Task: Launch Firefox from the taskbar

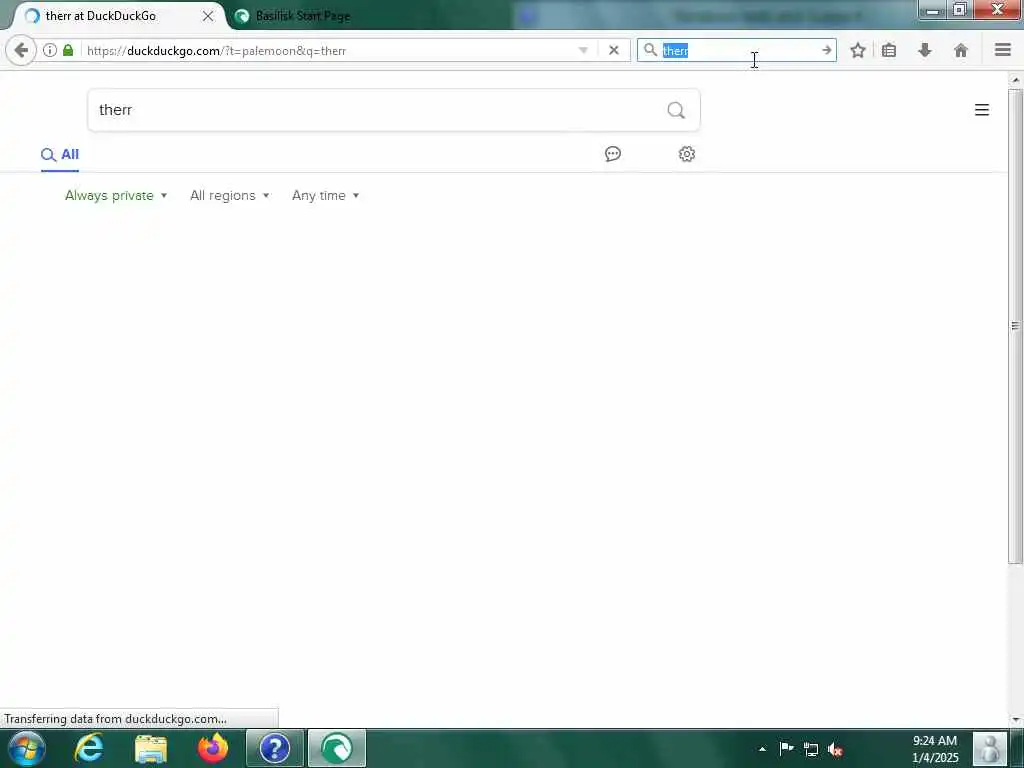Action: pyautogui.click(x=213, y=748)
